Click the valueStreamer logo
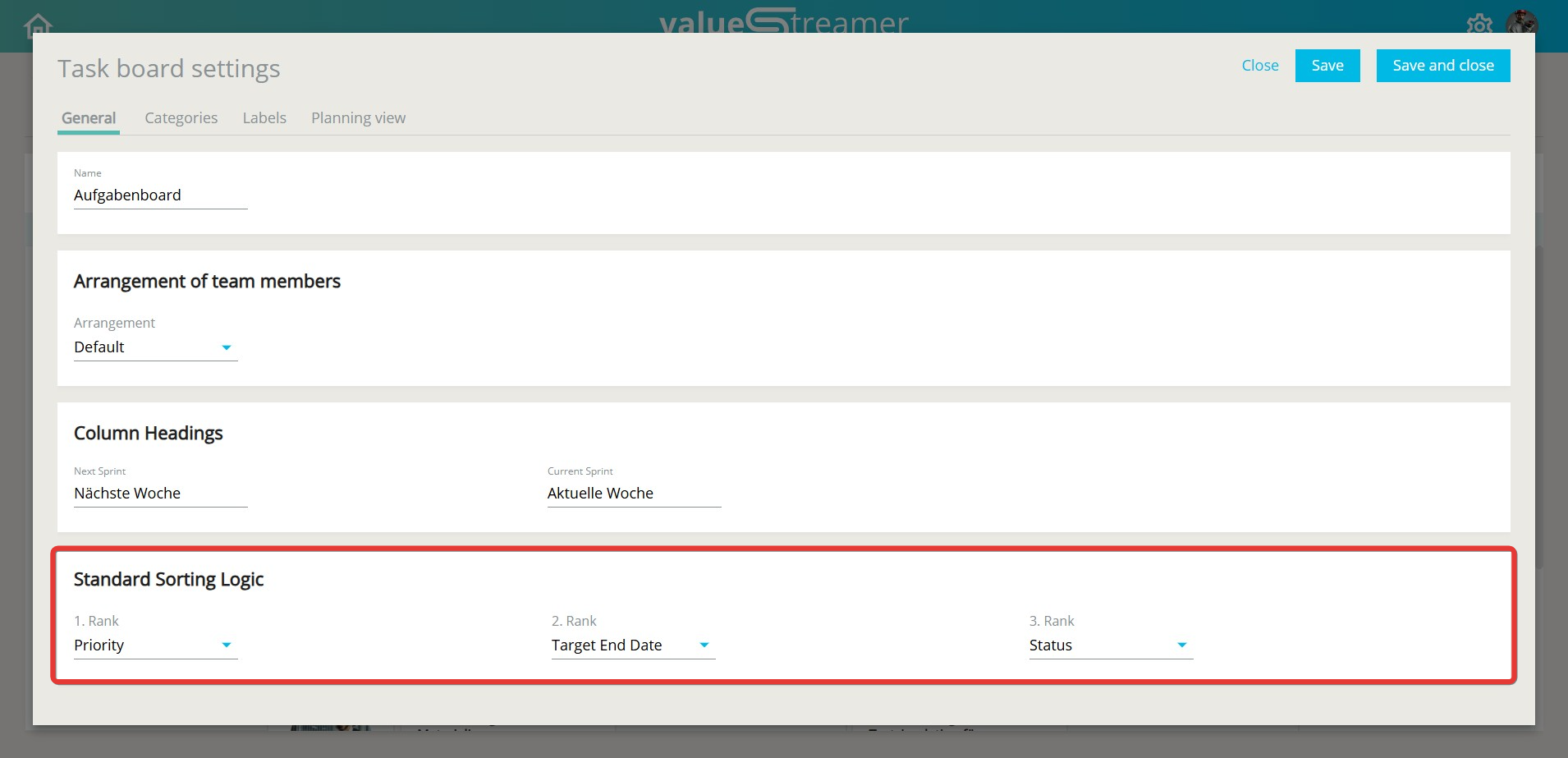The height and width of the screenshot is (758, 1568). click(x=783, y=21)
